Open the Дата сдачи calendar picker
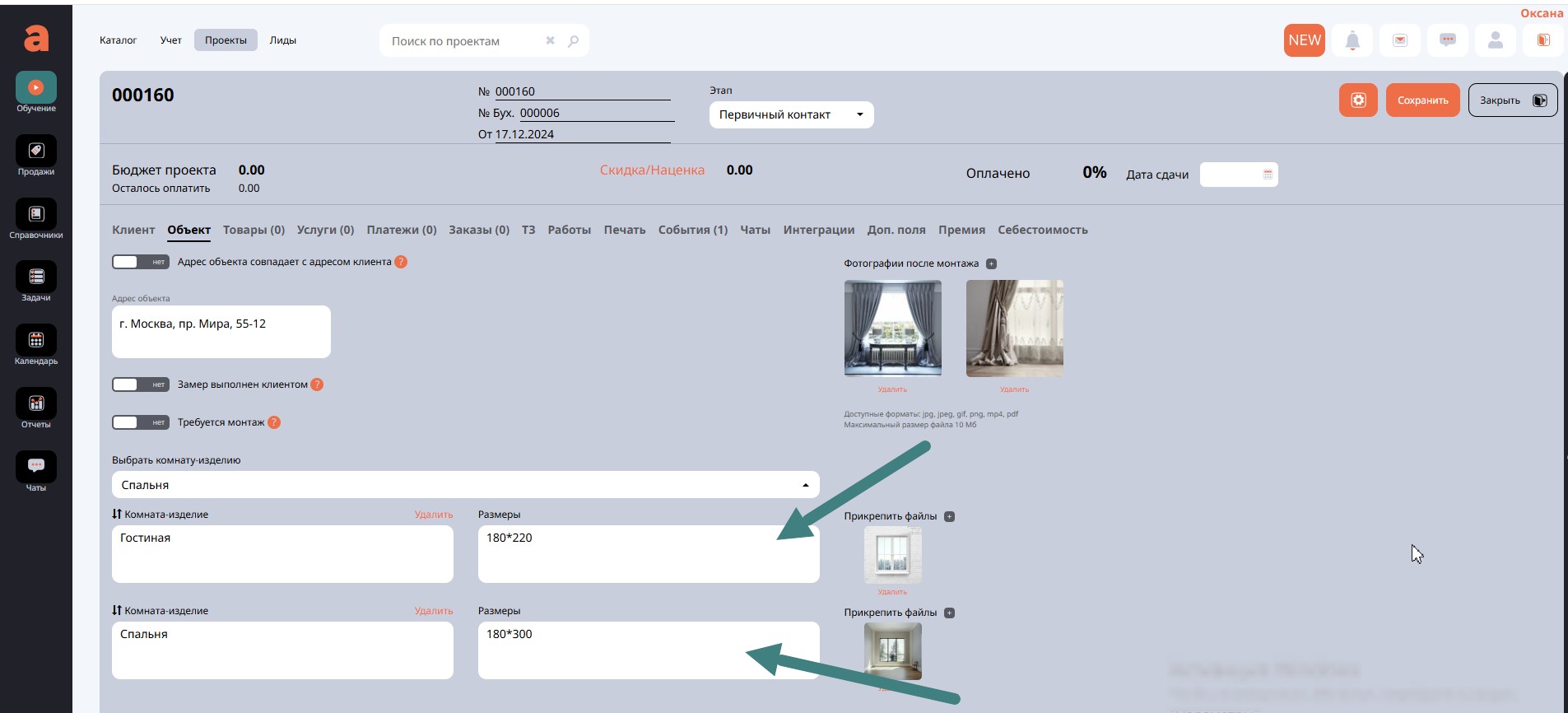Image resolution: width=1568 pixels, height=713 pixels. coord(1268,175)
